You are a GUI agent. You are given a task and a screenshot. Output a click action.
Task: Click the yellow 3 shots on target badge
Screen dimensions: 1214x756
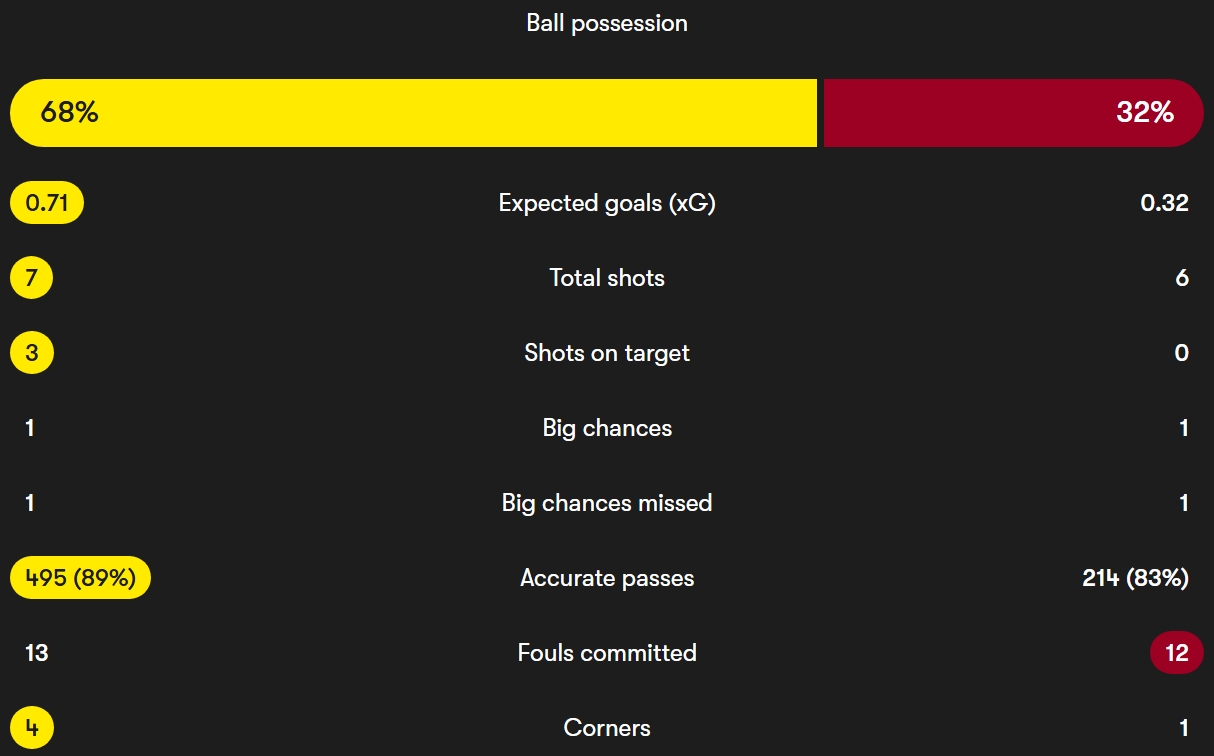pyautogui.click(x=31, y=353)
